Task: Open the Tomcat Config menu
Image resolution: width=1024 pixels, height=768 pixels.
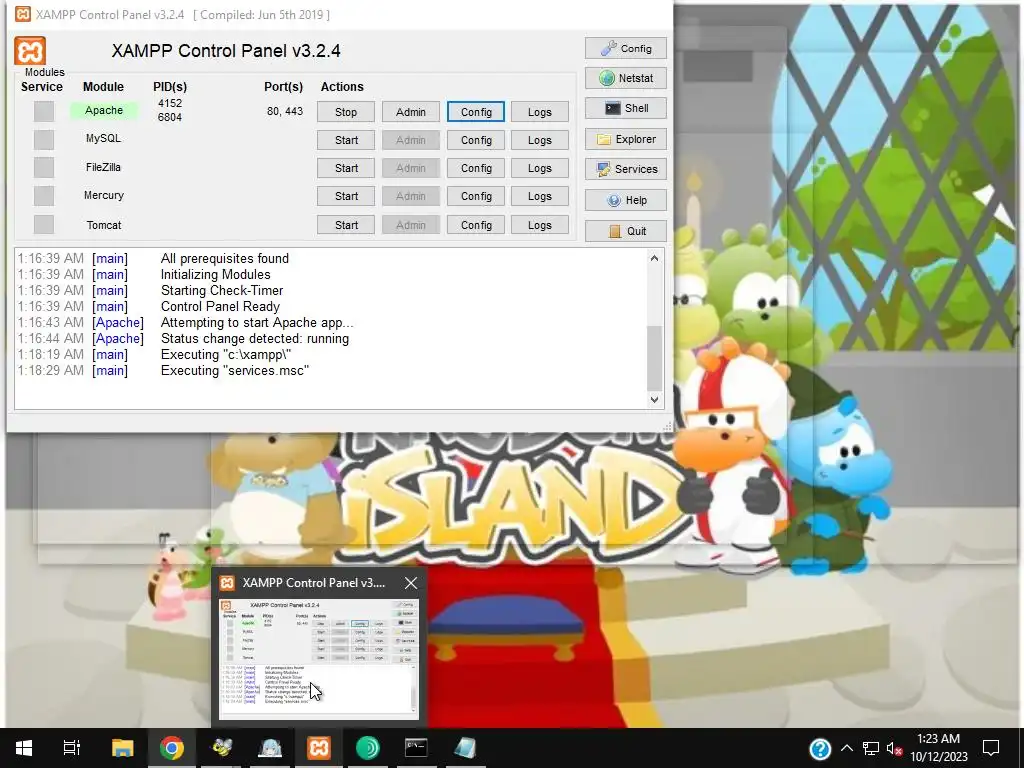Action: tap(476, 225)
